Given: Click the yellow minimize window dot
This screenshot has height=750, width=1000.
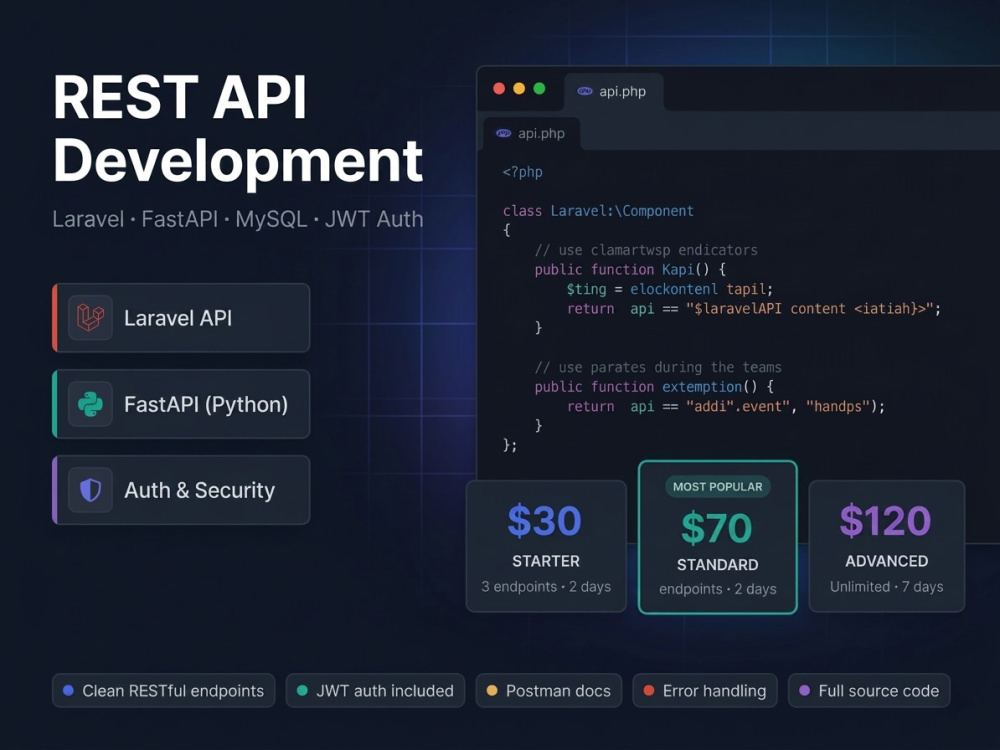Looking at the screenshot, I should pos(519,89).
